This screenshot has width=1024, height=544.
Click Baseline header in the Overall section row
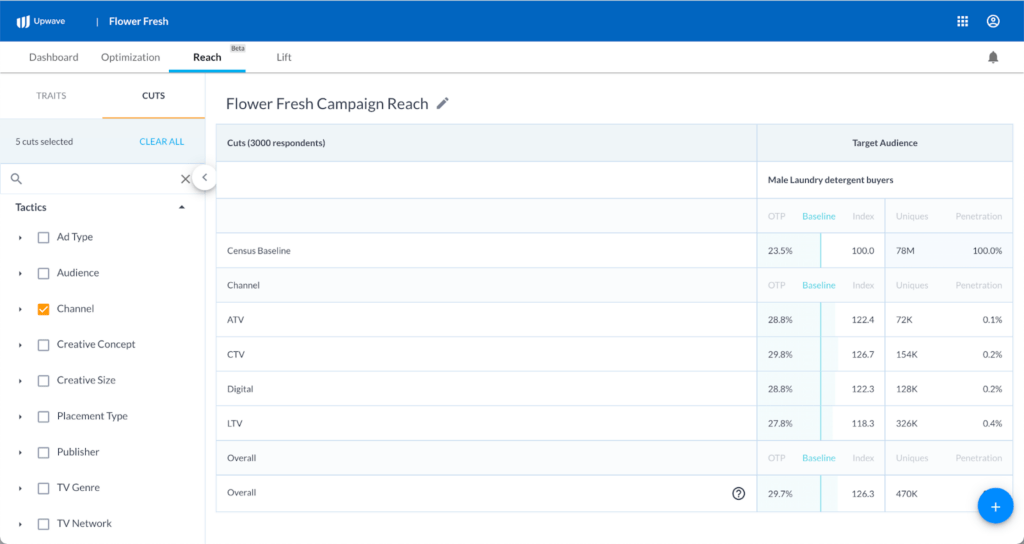click(818, 458)
